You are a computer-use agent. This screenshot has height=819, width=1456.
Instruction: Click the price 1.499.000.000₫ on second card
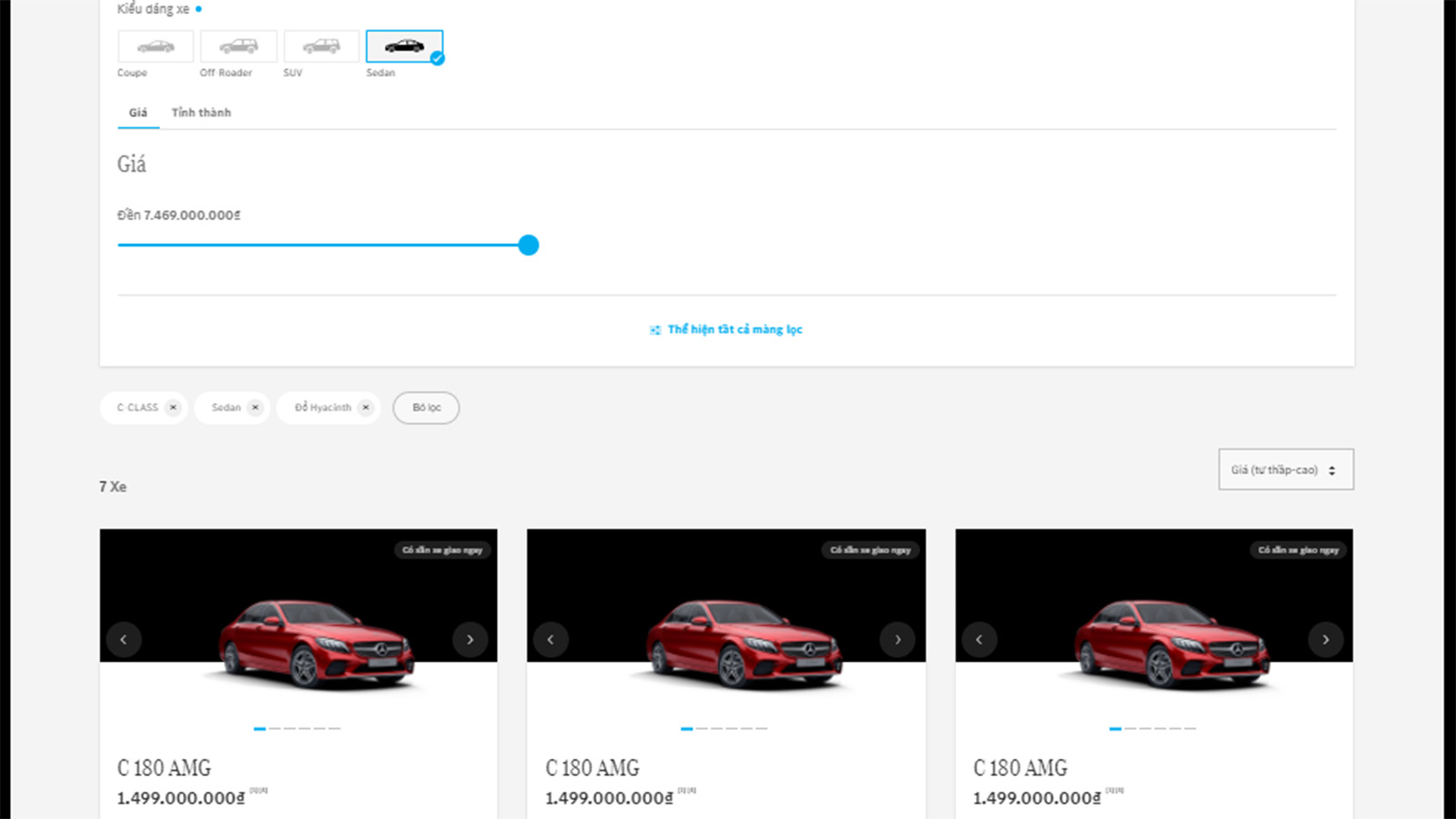tap(610, 798)
